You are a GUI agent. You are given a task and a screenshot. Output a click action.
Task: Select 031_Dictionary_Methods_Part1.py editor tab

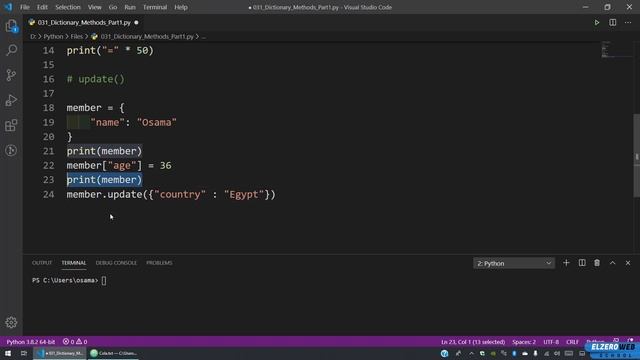[x=84, y=22]
